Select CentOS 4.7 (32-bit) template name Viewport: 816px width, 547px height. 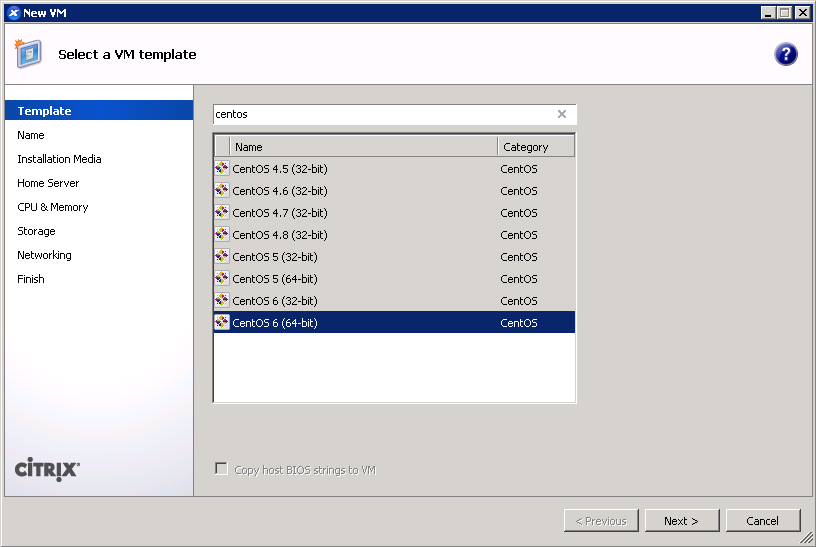pyautogui.click(x=280, y=212)
